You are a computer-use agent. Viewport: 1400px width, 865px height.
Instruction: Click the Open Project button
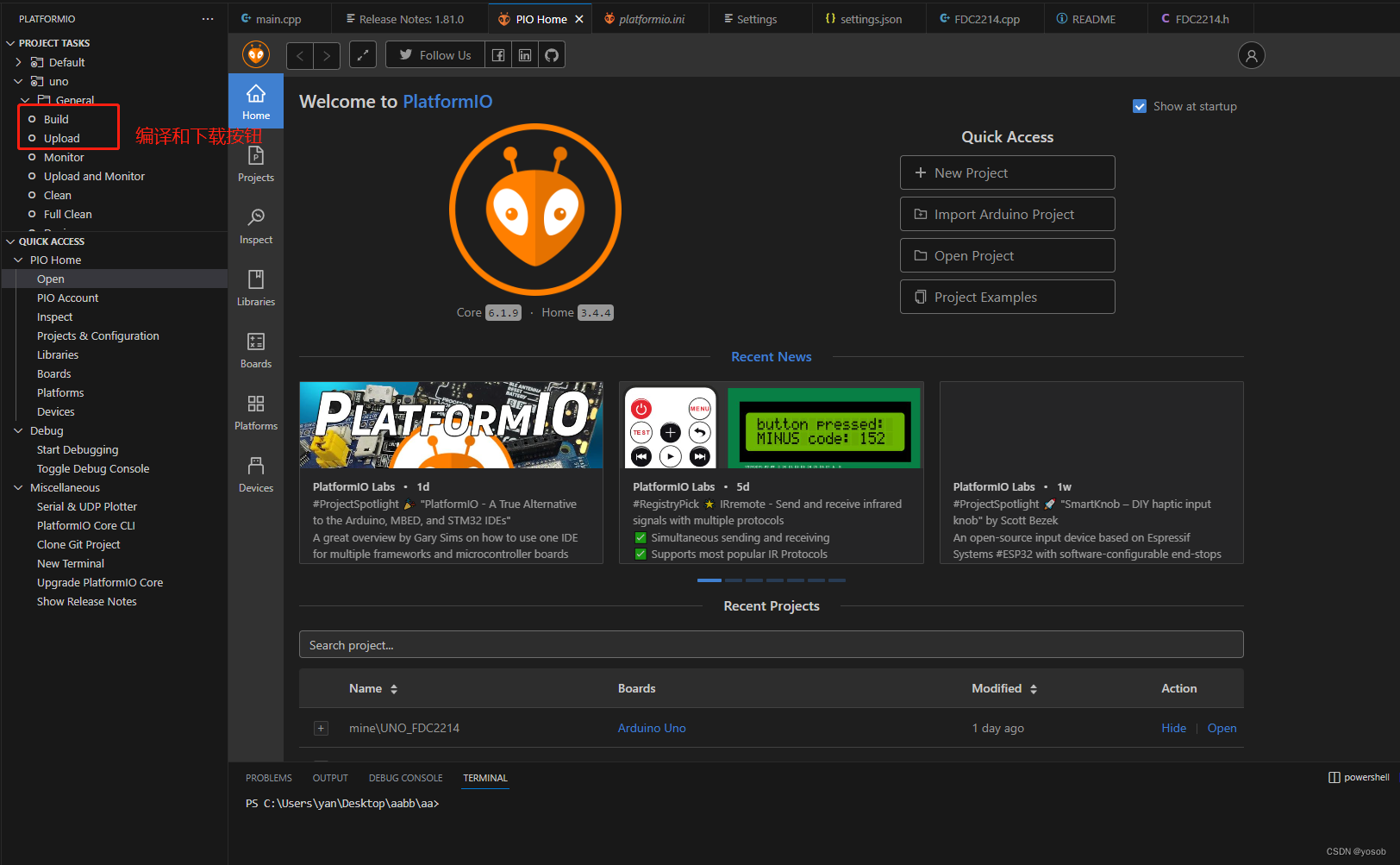(1008, 255)
